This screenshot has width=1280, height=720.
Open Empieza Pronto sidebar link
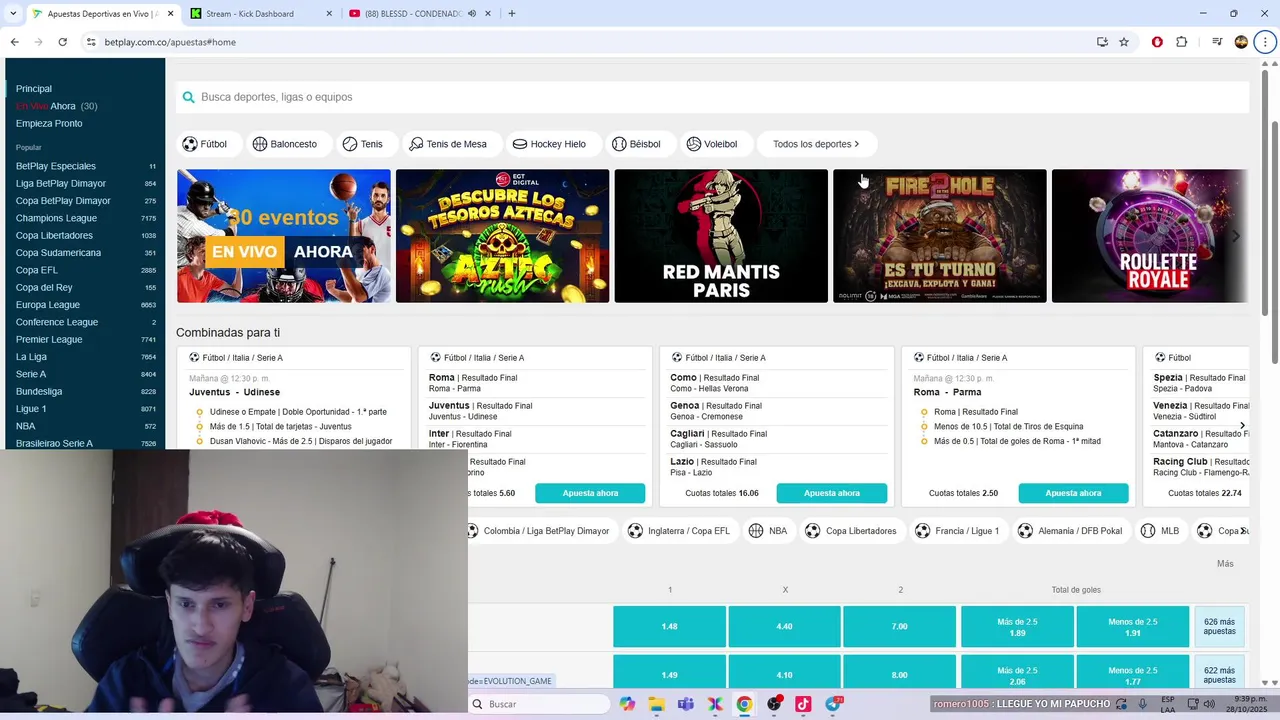pyautogui.click(x=49, y=124)
